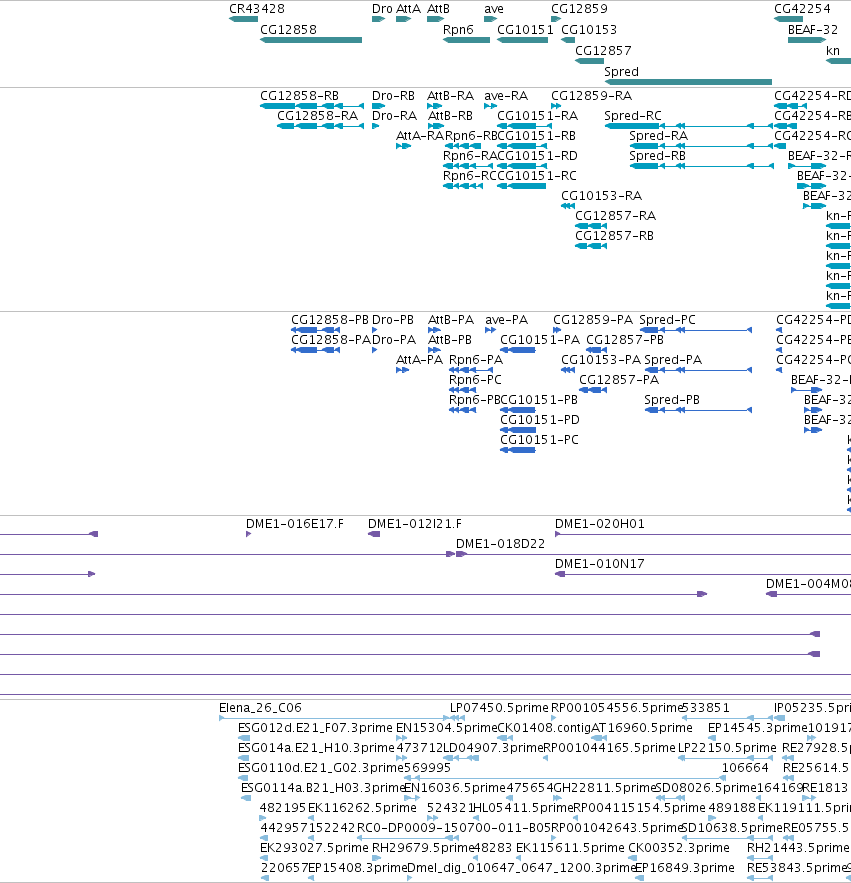Select the AT16960.5prime EST label

coord(641,728)
